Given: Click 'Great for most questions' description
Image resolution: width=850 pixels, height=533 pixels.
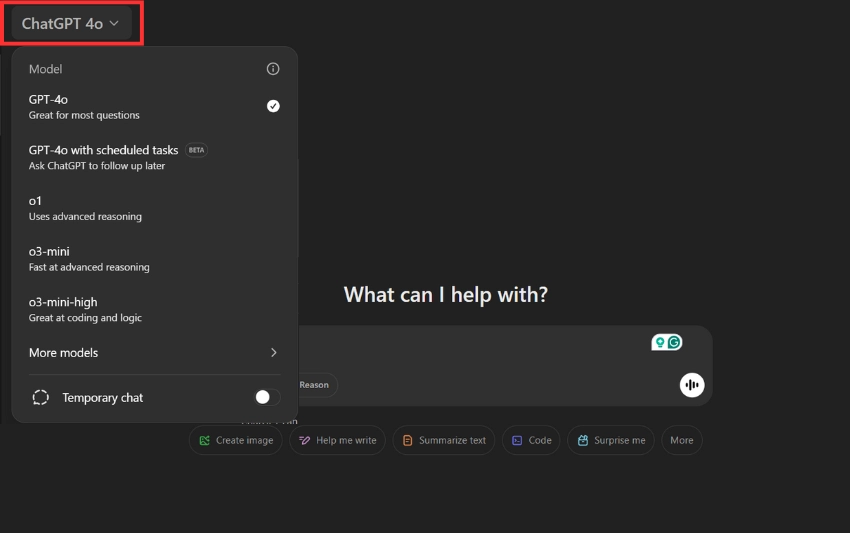Looking at the screenshot, I should 84,115.
